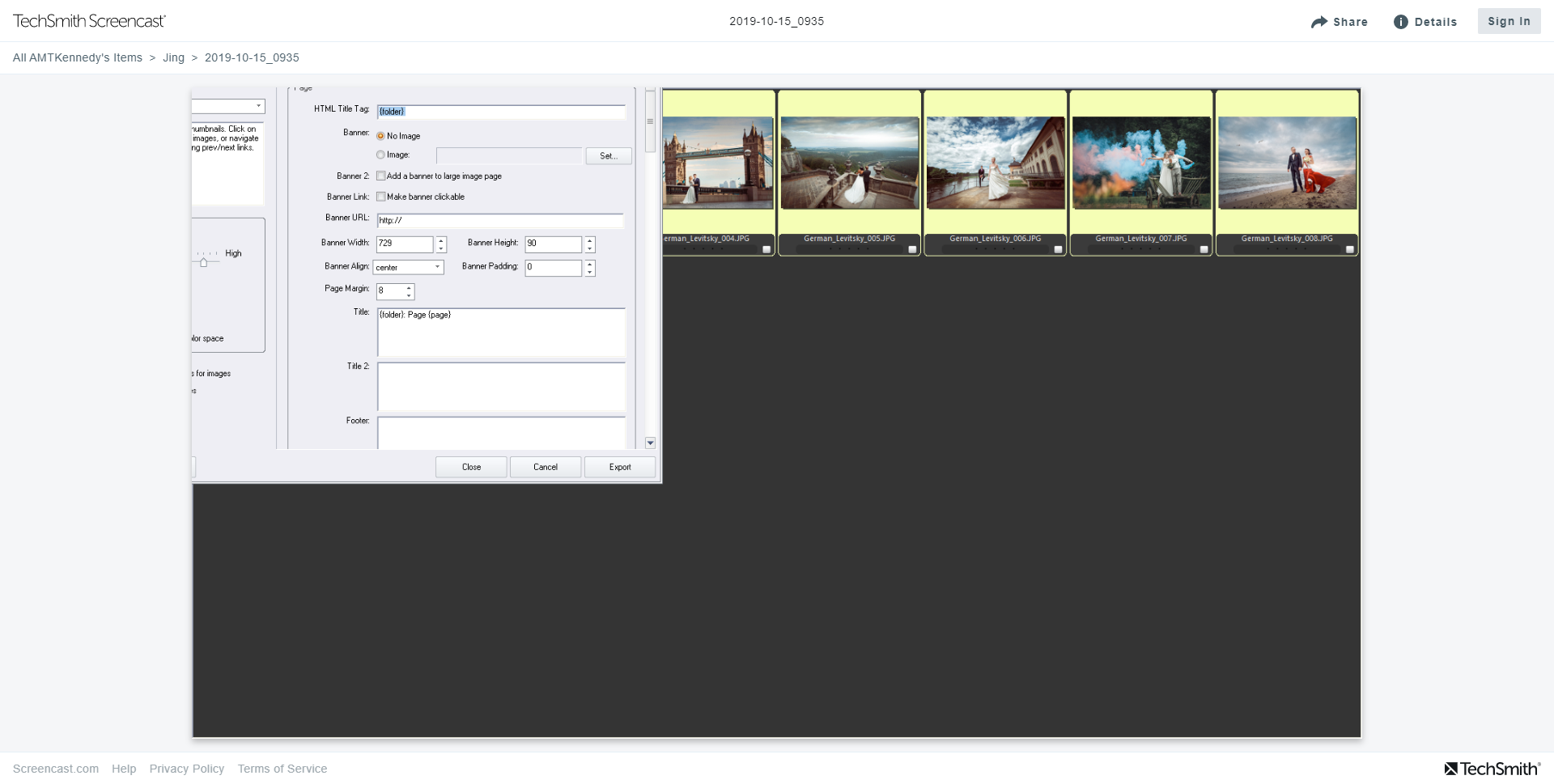Check Make banner clickable
Screen dimensions: 1554x784
[380, 197]
